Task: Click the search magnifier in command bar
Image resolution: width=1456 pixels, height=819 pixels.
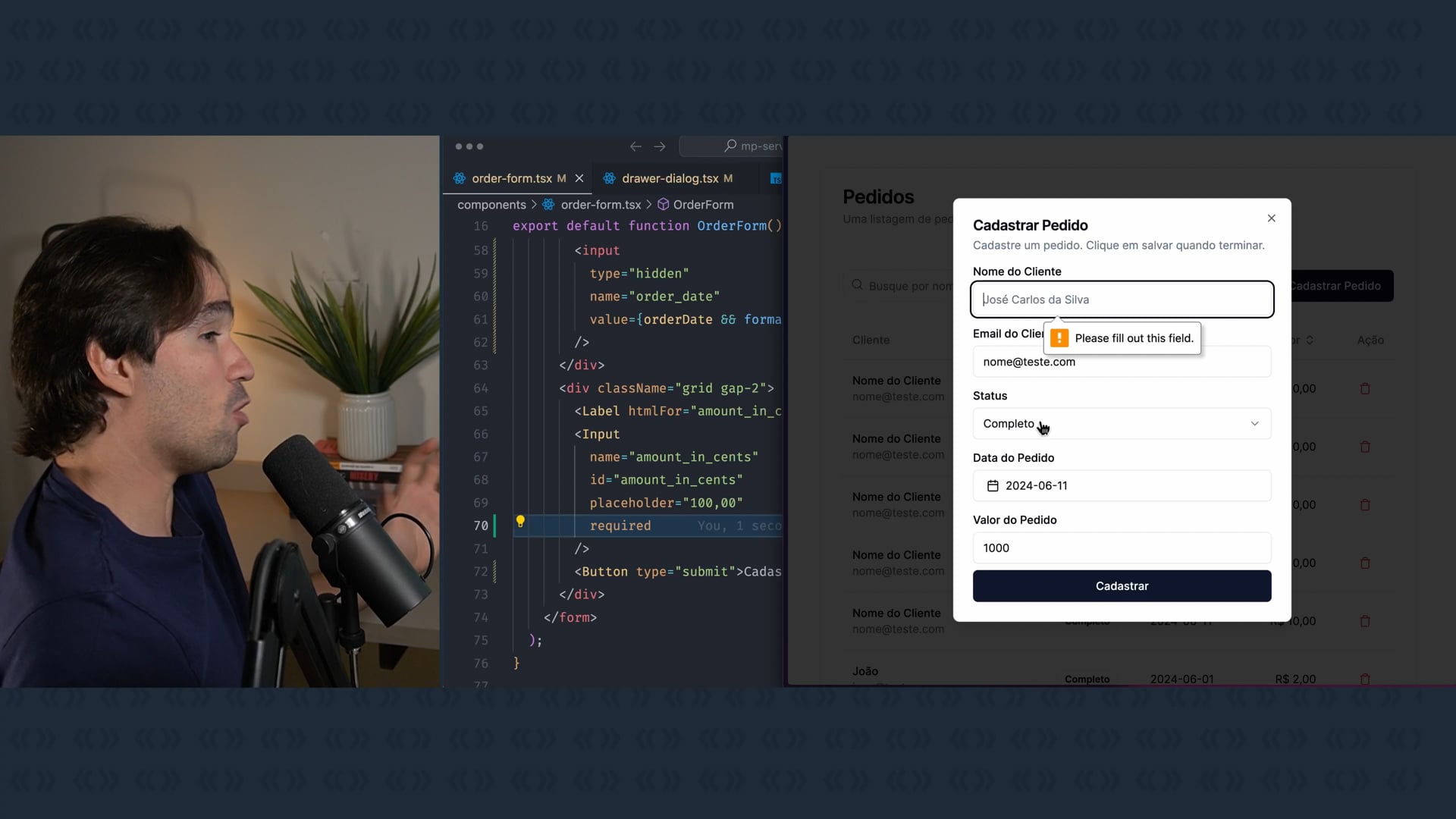Action: 730,146
